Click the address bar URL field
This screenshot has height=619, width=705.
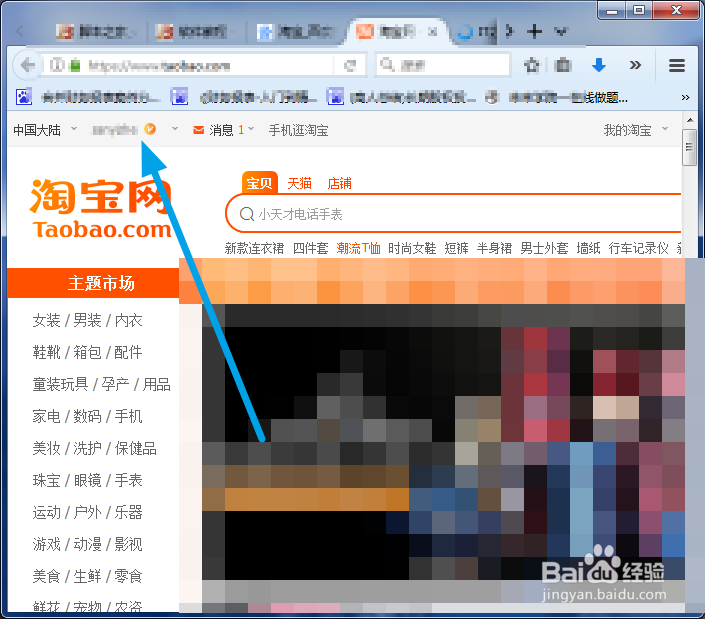tap(207, 66)
